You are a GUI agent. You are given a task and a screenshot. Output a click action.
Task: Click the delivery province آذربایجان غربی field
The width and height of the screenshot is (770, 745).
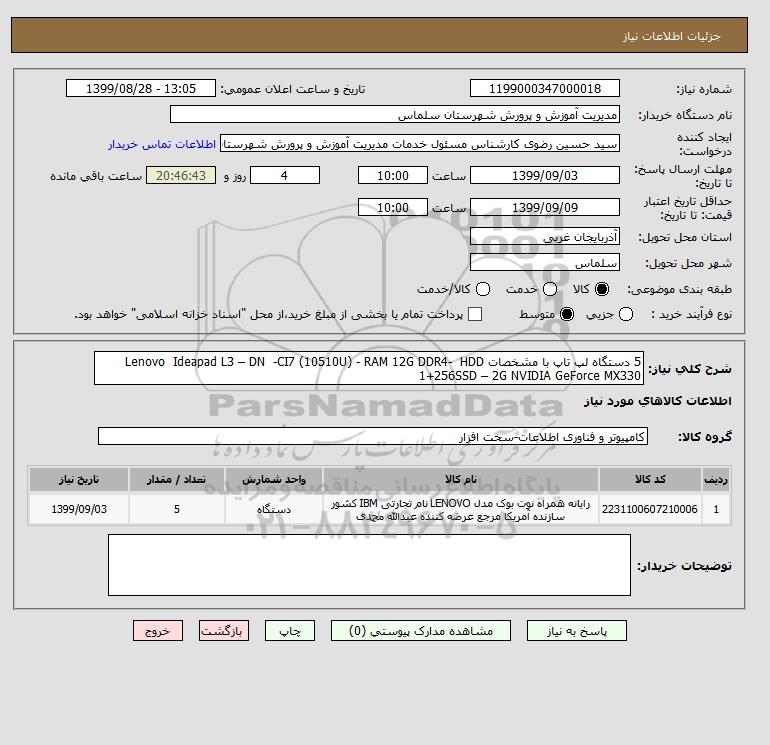click(x=545, y=237)
